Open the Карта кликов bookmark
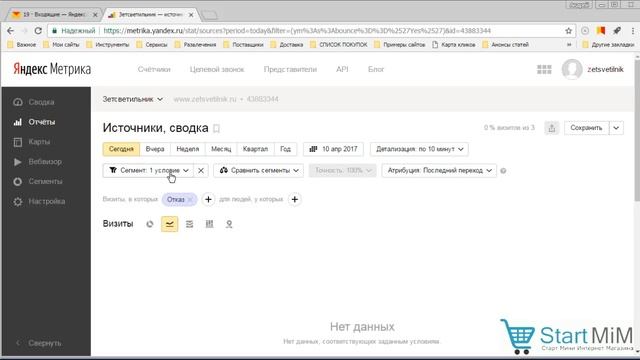 point(454,44)
